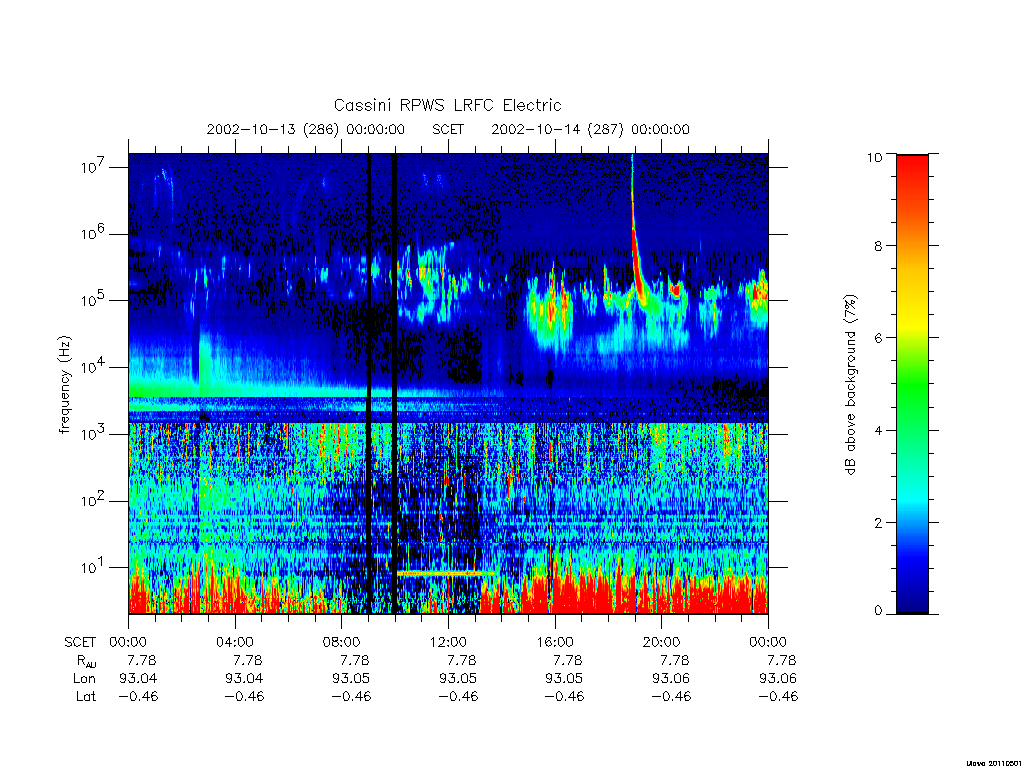Select start date '2002-10-13 (286) 00:00:00'
This screenshot has width=1024, height=768.
pos(306,129)
